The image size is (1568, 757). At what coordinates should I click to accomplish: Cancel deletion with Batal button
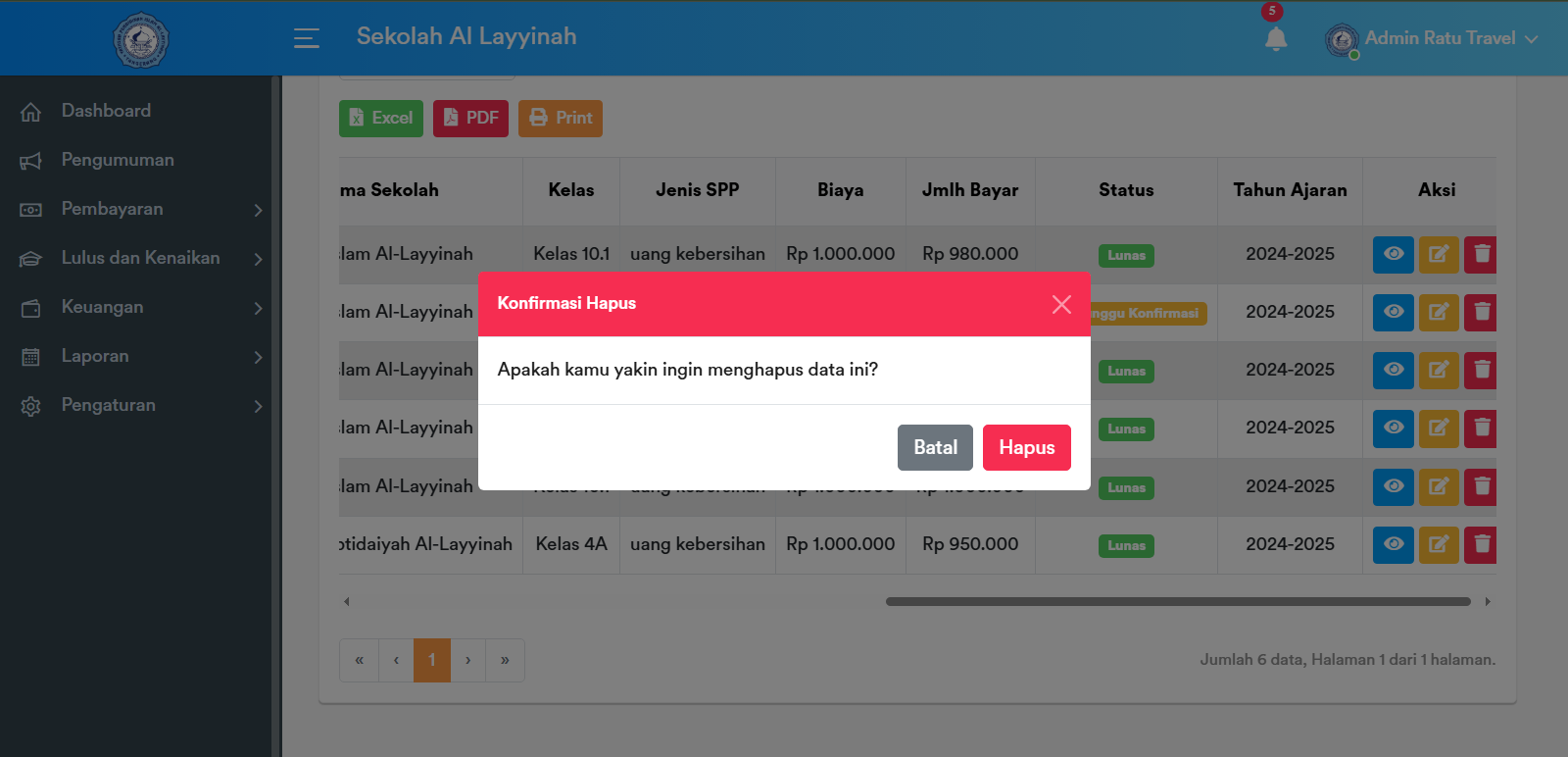[x=935, y=447]
